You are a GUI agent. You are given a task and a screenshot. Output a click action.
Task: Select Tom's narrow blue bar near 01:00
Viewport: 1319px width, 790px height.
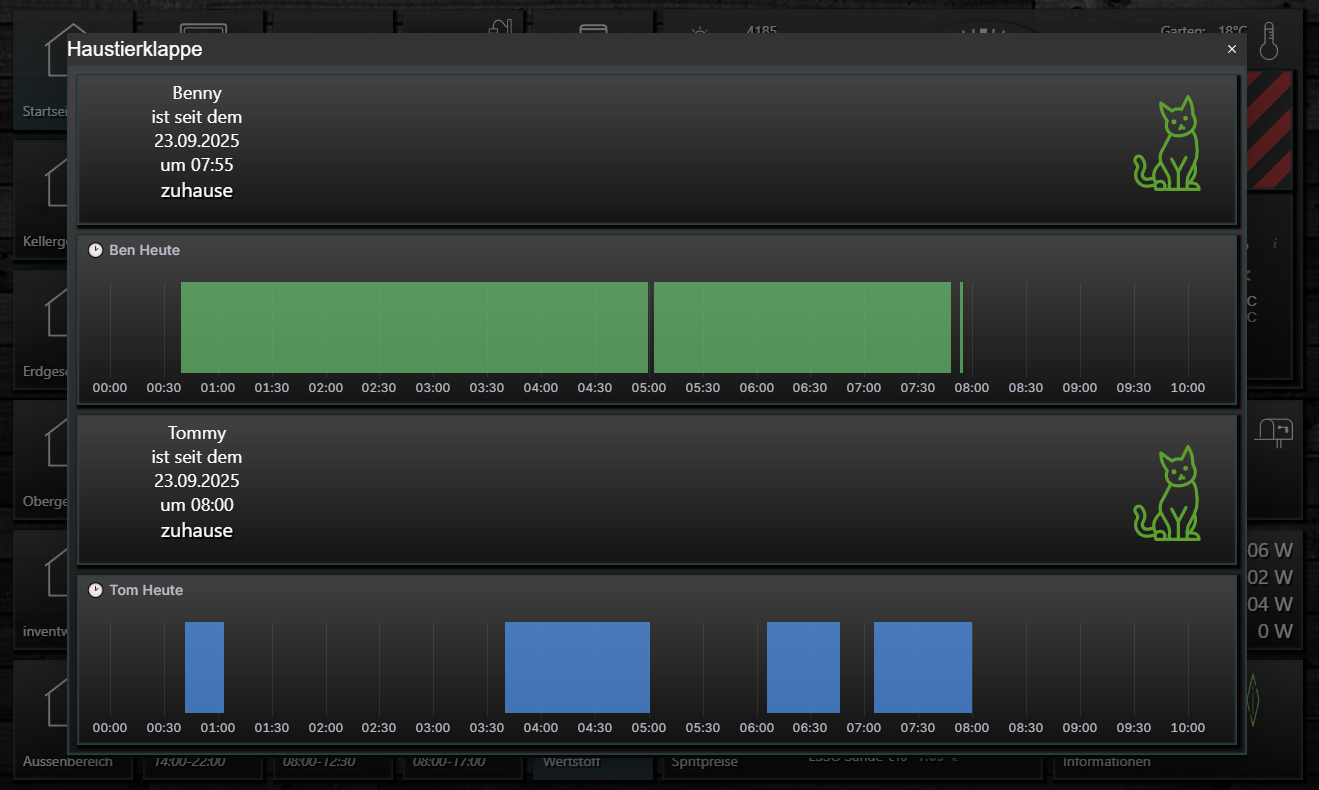coord(204,667)
